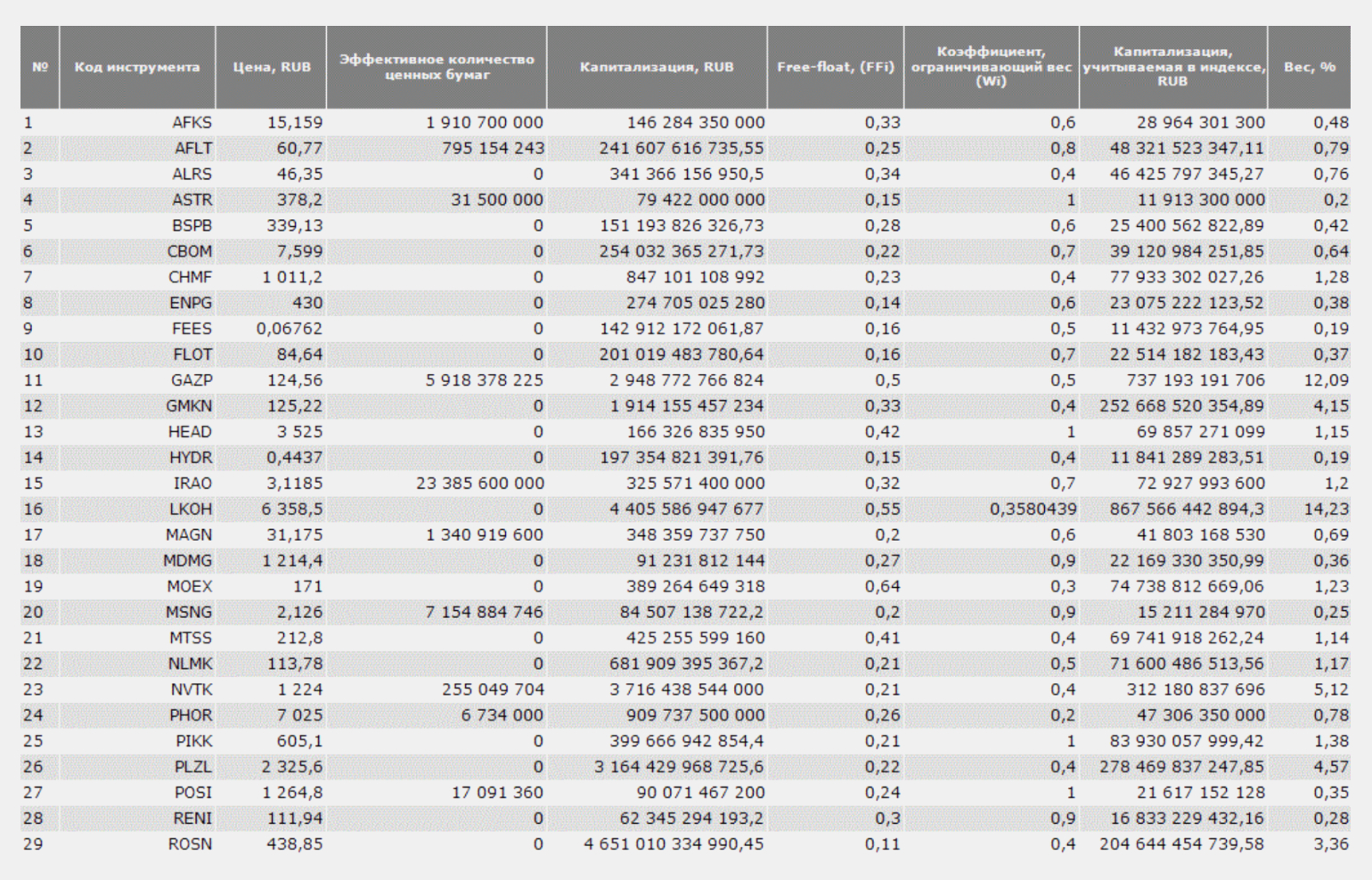Viewport: 1372px width, 880px height.
Task: Select the "Капитализация, RUB" header cell
Action: point(657,68)
